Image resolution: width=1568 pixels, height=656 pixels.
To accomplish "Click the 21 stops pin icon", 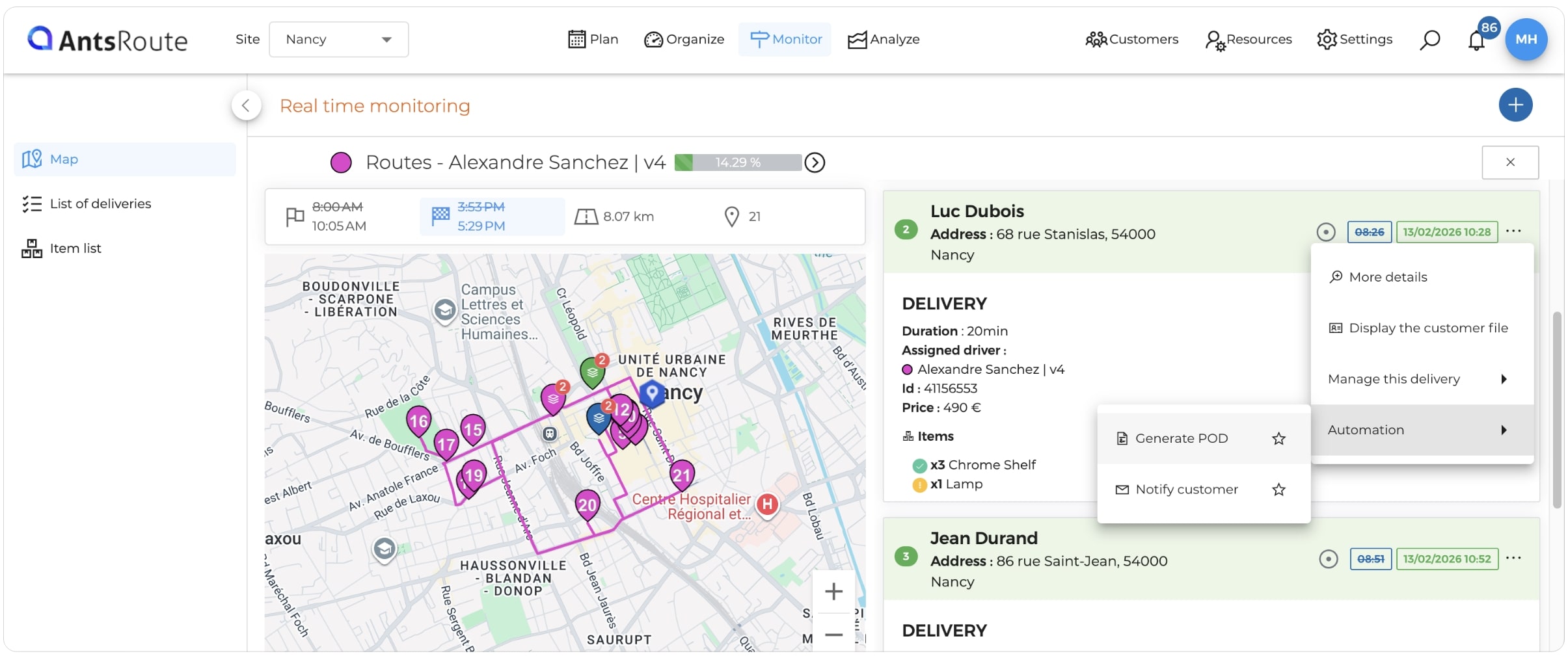I will pyautogui.click(x=731, y=216).
